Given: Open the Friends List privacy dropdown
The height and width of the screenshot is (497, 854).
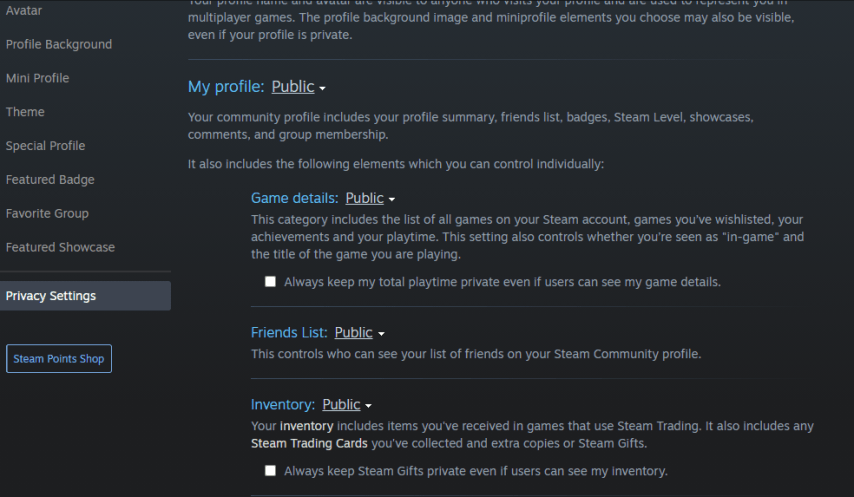Looking at the screenshot, I should (x=359, y=332).
